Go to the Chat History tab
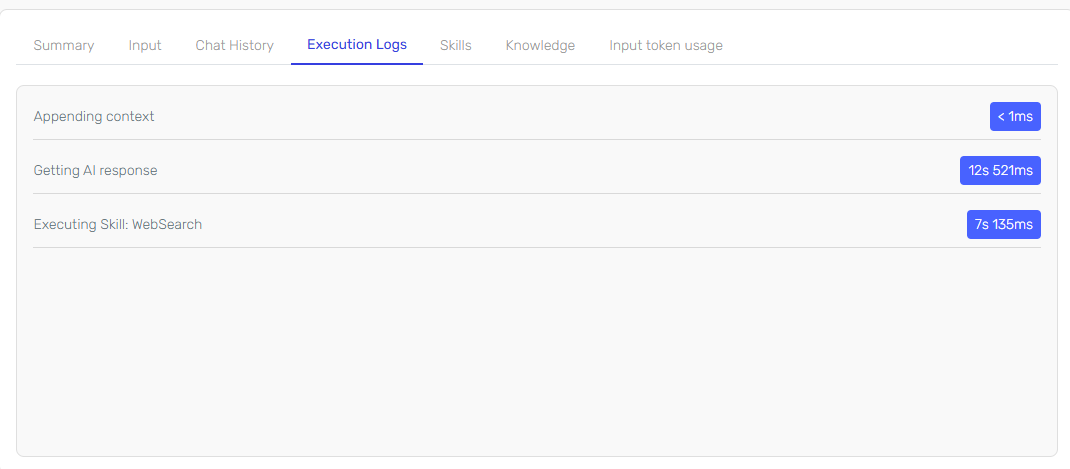 click(x=234, y=46)
